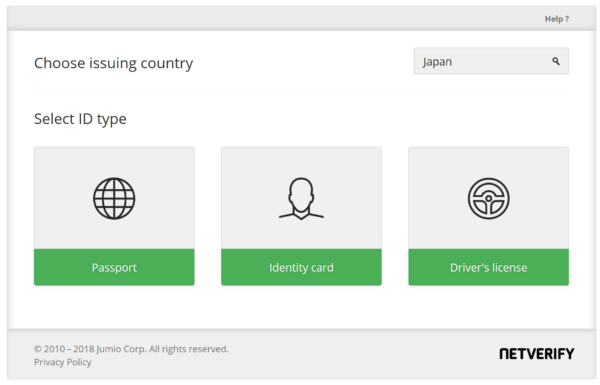The height and width of the screenshot is (385, 600).
Task: Click the globe icon for Passport
Action: coord(114,198)
